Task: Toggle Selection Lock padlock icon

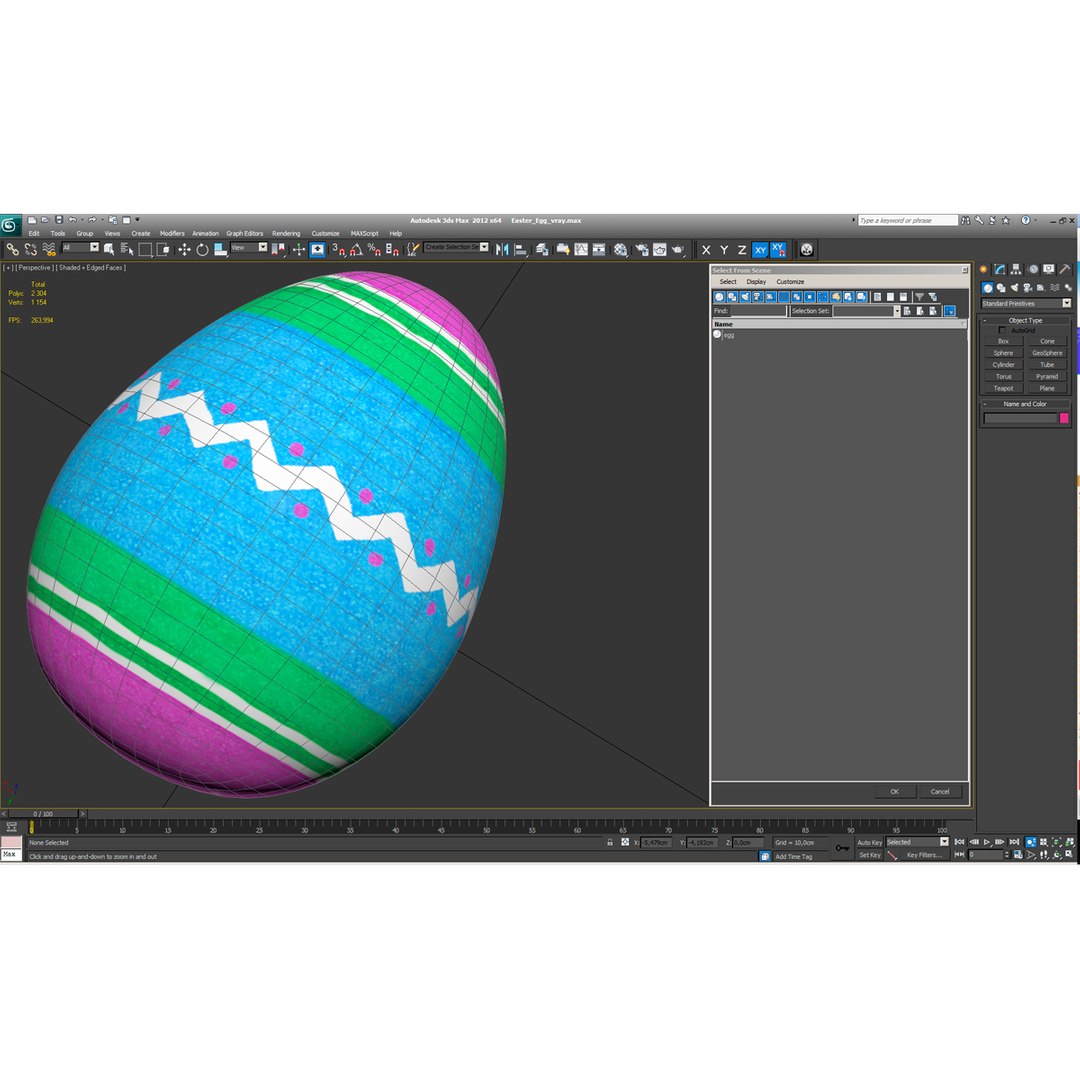Action: [x=610, y=842]
